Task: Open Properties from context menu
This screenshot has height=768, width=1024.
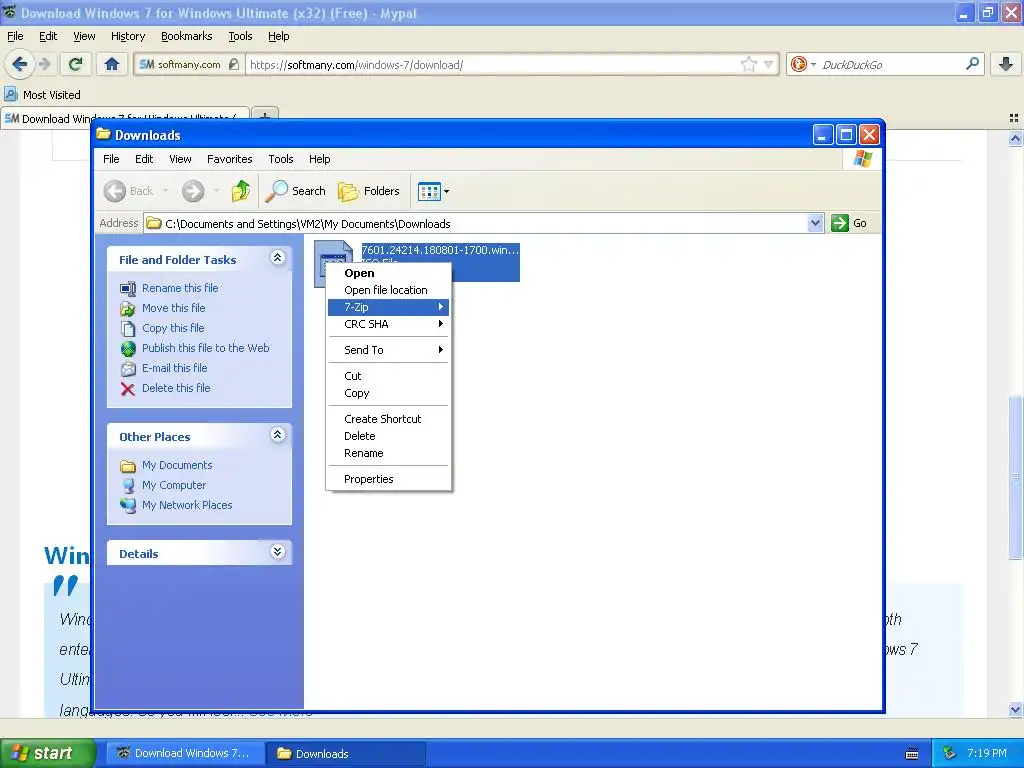Action: [389, 479]
